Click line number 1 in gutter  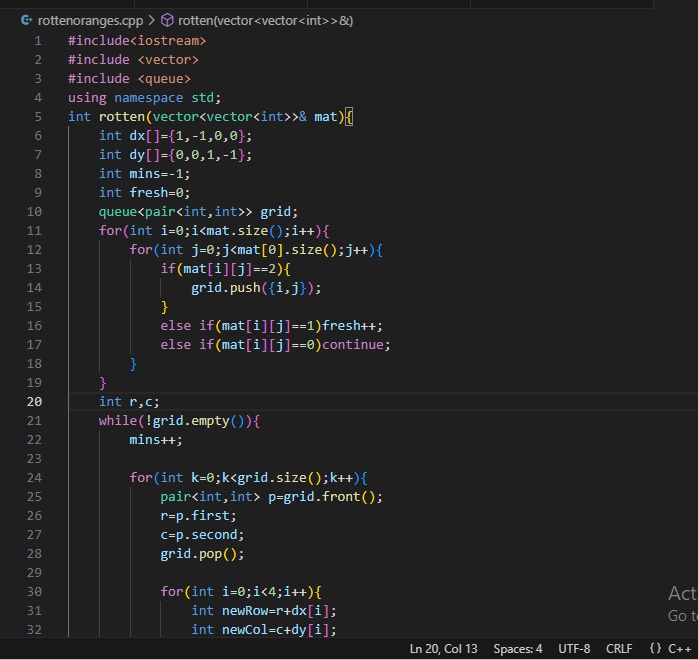(38, 40)
